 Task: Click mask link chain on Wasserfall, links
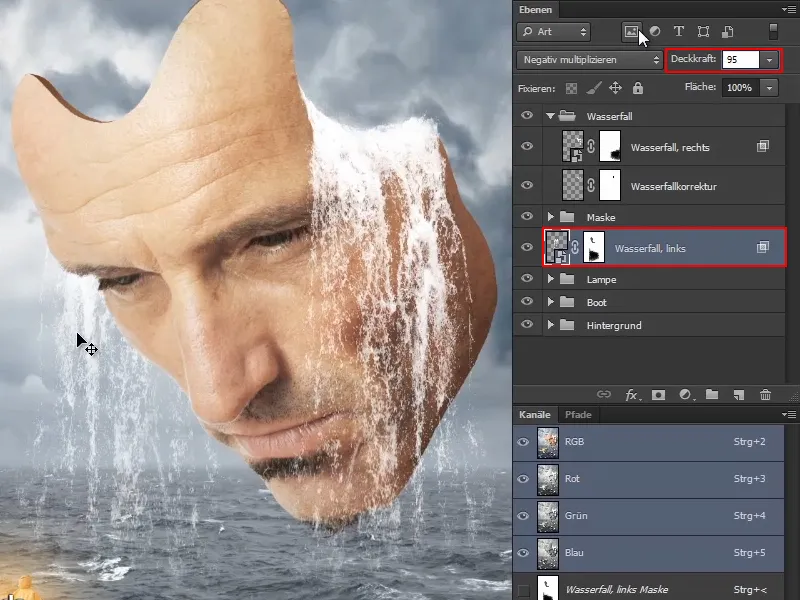coord(575,247)
